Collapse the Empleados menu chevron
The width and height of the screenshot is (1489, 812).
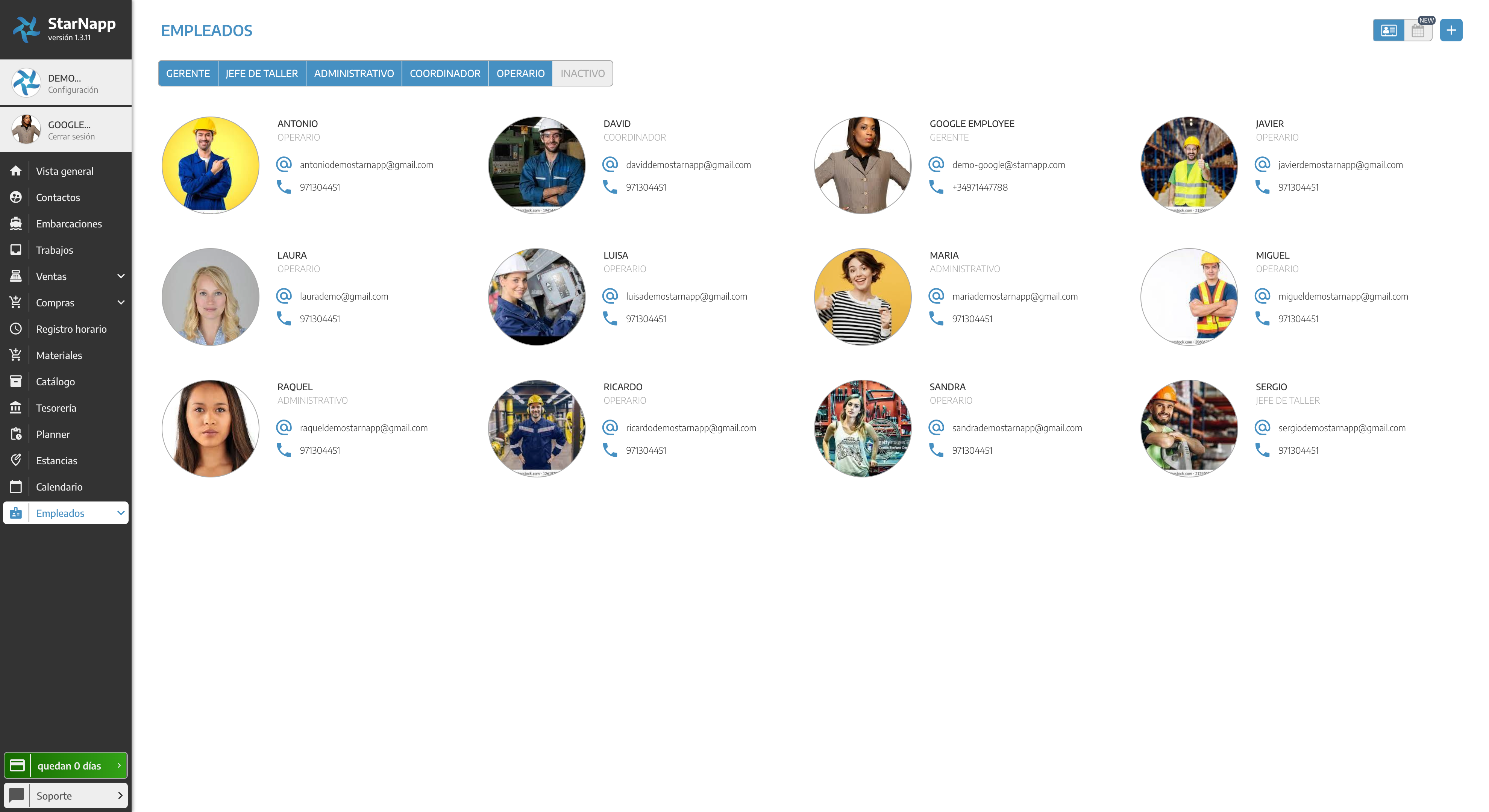pyautogui.click(x=121, y=513)
